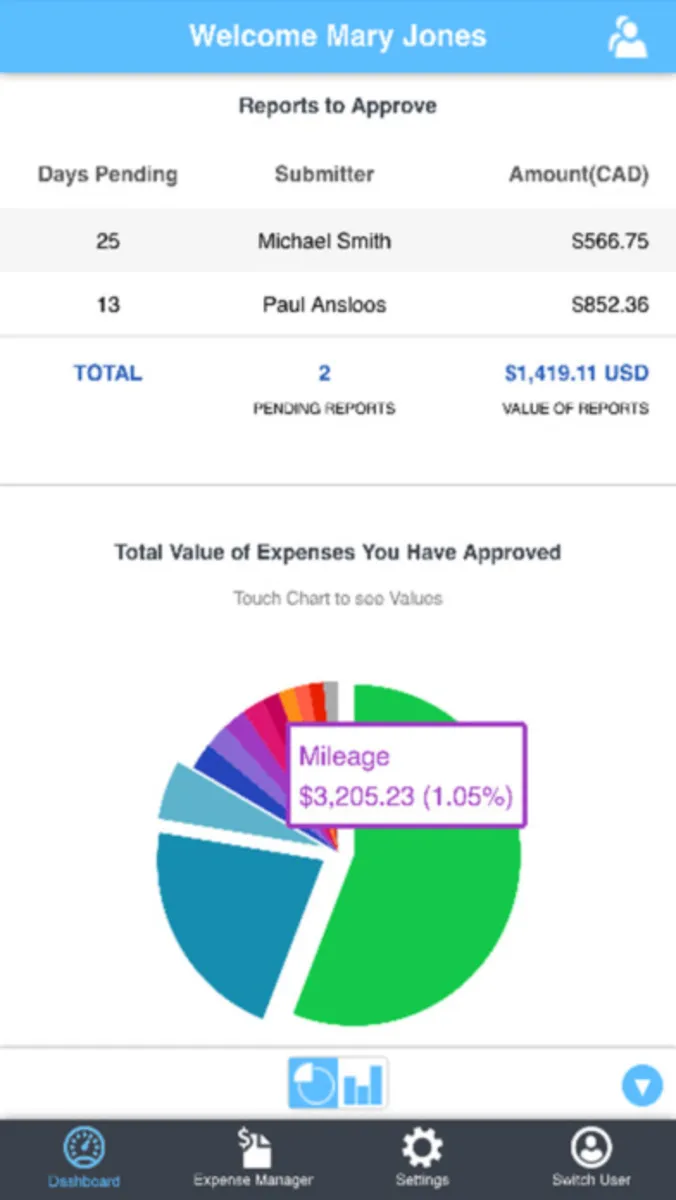The image size is (676, 1200).
Task: Open the Switch User tab
Action: (x=591, y=1158)
